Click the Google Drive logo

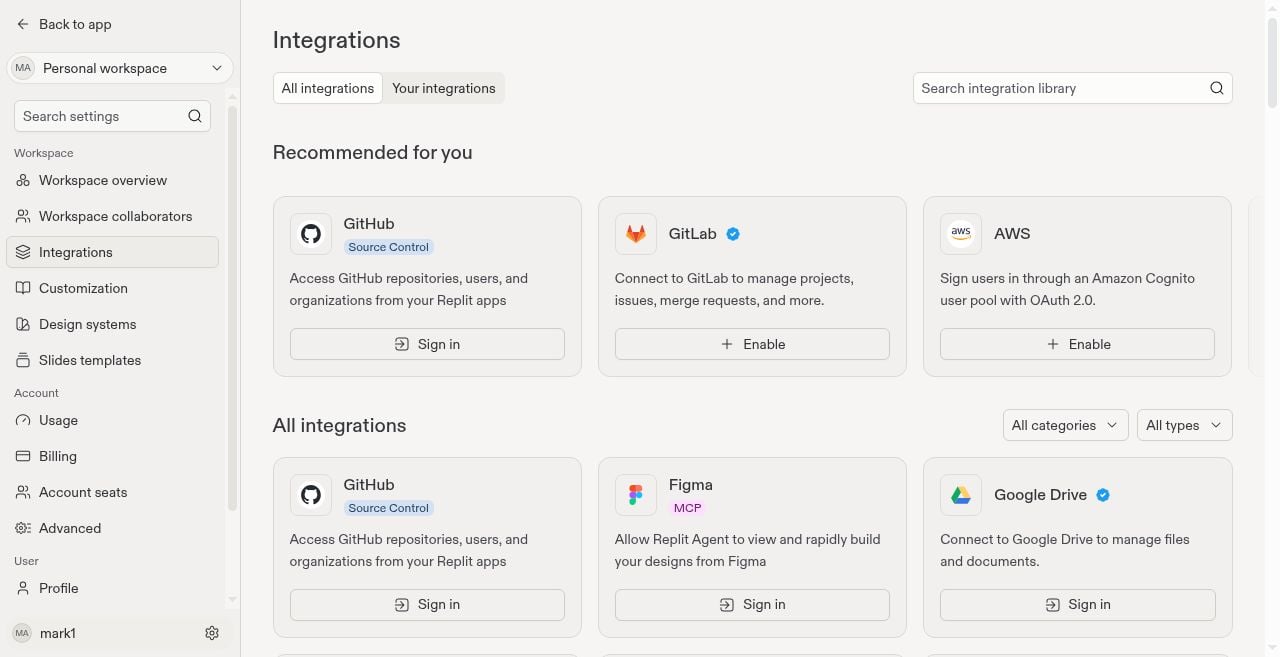(x=961, y=495)
